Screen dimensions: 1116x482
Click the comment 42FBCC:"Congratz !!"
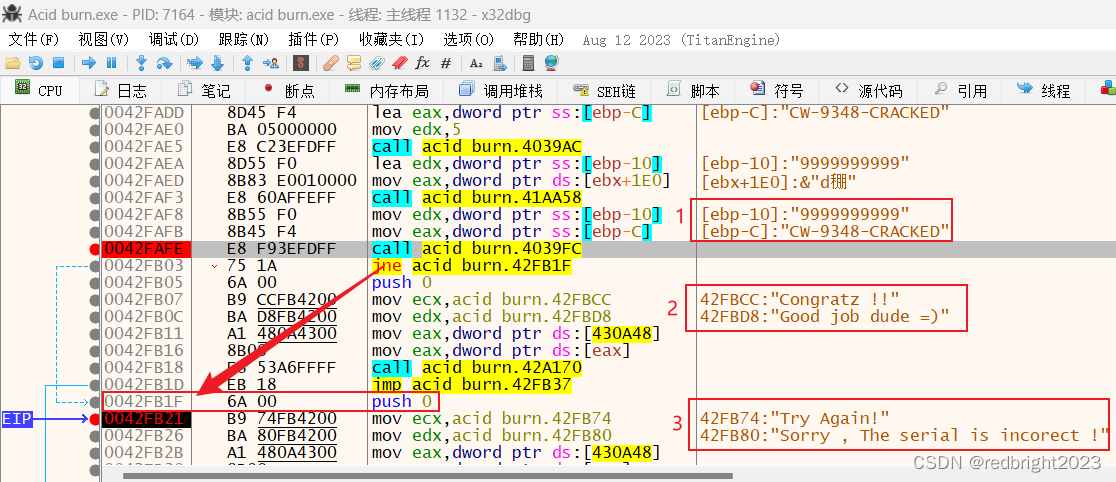800,300
